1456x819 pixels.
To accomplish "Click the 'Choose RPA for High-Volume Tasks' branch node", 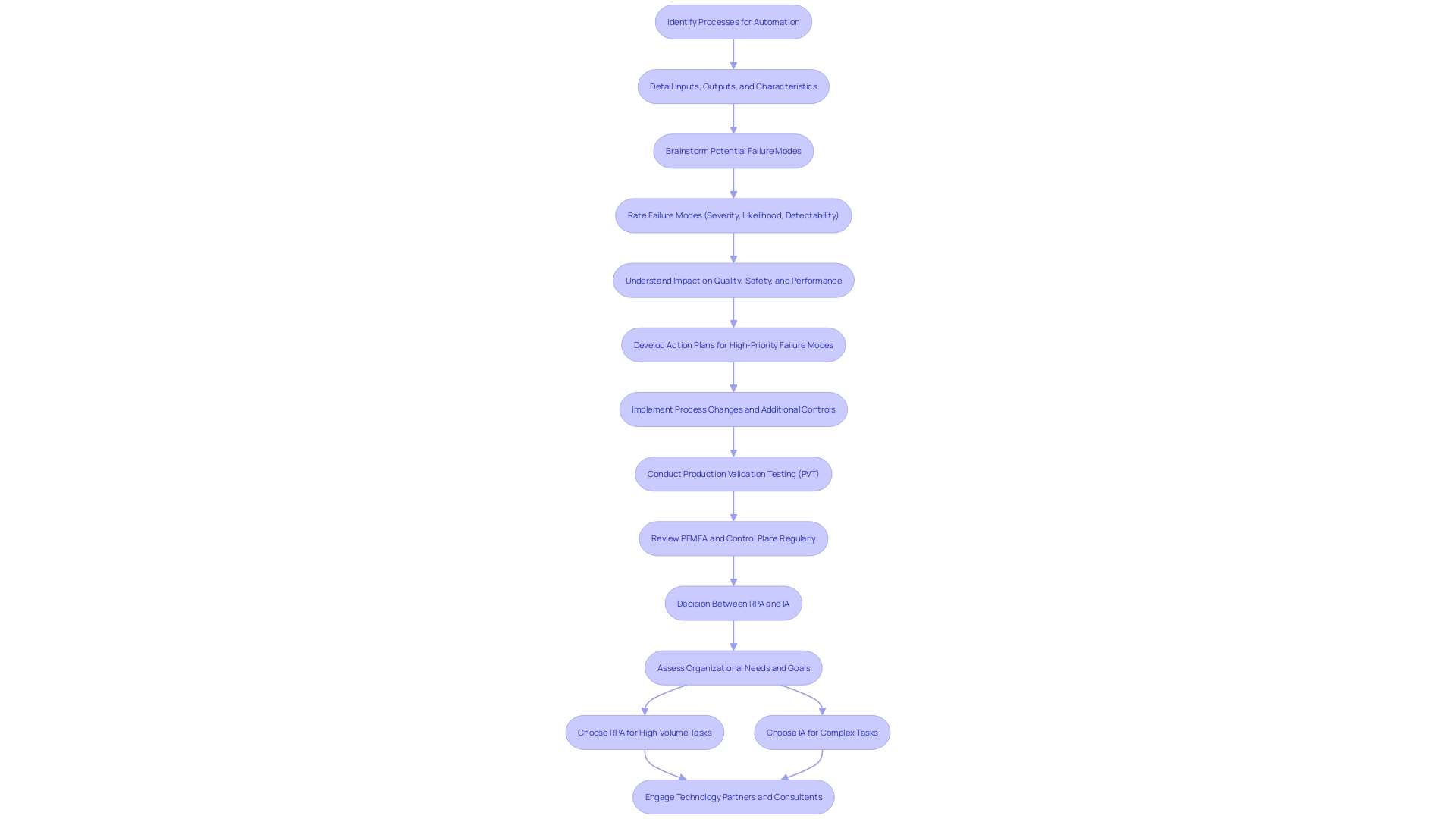I will [x=644, y=732].
